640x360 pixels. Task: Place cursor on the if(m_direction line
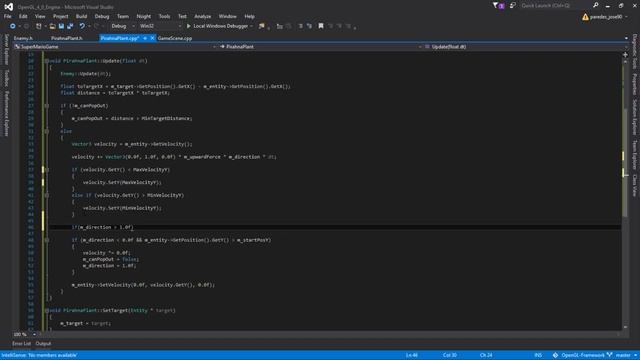click(x=102, y=227)
